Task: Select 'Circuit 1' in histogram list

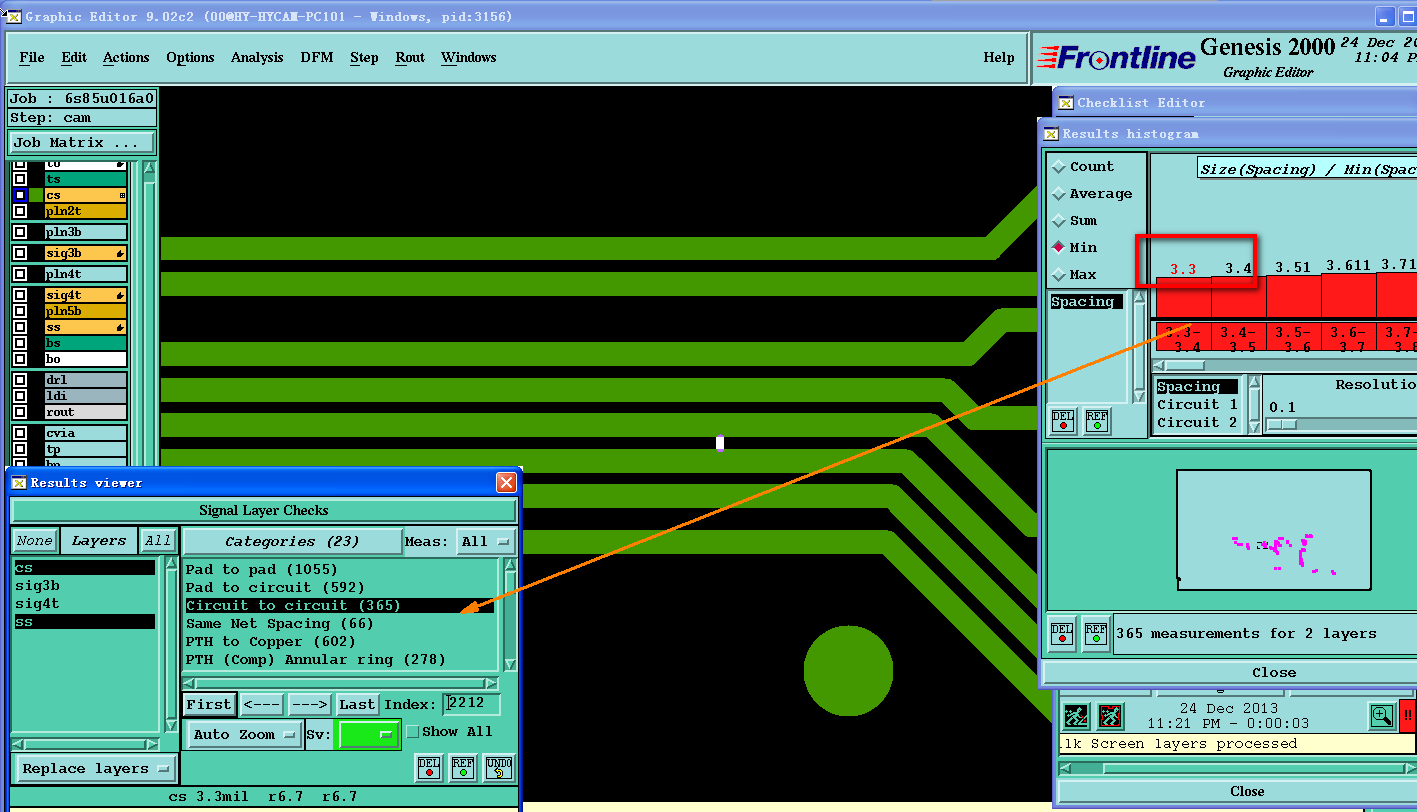Action: click(1197, 404)
